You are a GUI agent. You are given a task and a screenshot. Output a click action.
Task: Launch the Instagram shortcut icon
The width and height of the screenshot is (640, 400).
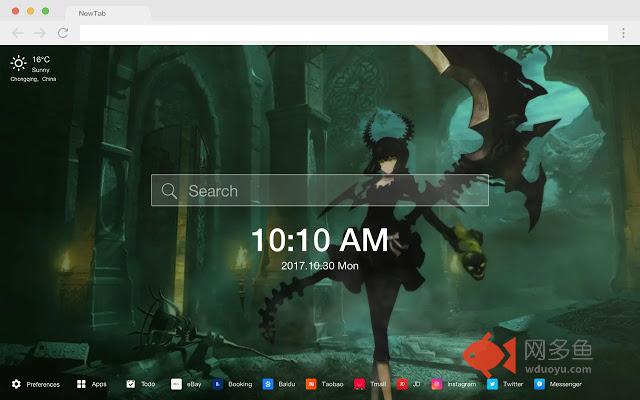click(437, 384)
